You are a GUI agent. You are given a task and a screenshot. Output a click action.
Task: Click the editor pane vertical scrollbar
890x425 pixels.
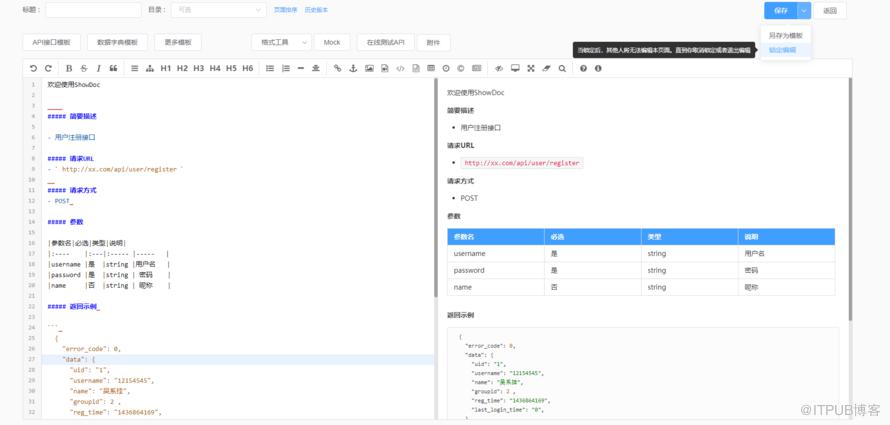pyautogui.click(x=436, y=187)
